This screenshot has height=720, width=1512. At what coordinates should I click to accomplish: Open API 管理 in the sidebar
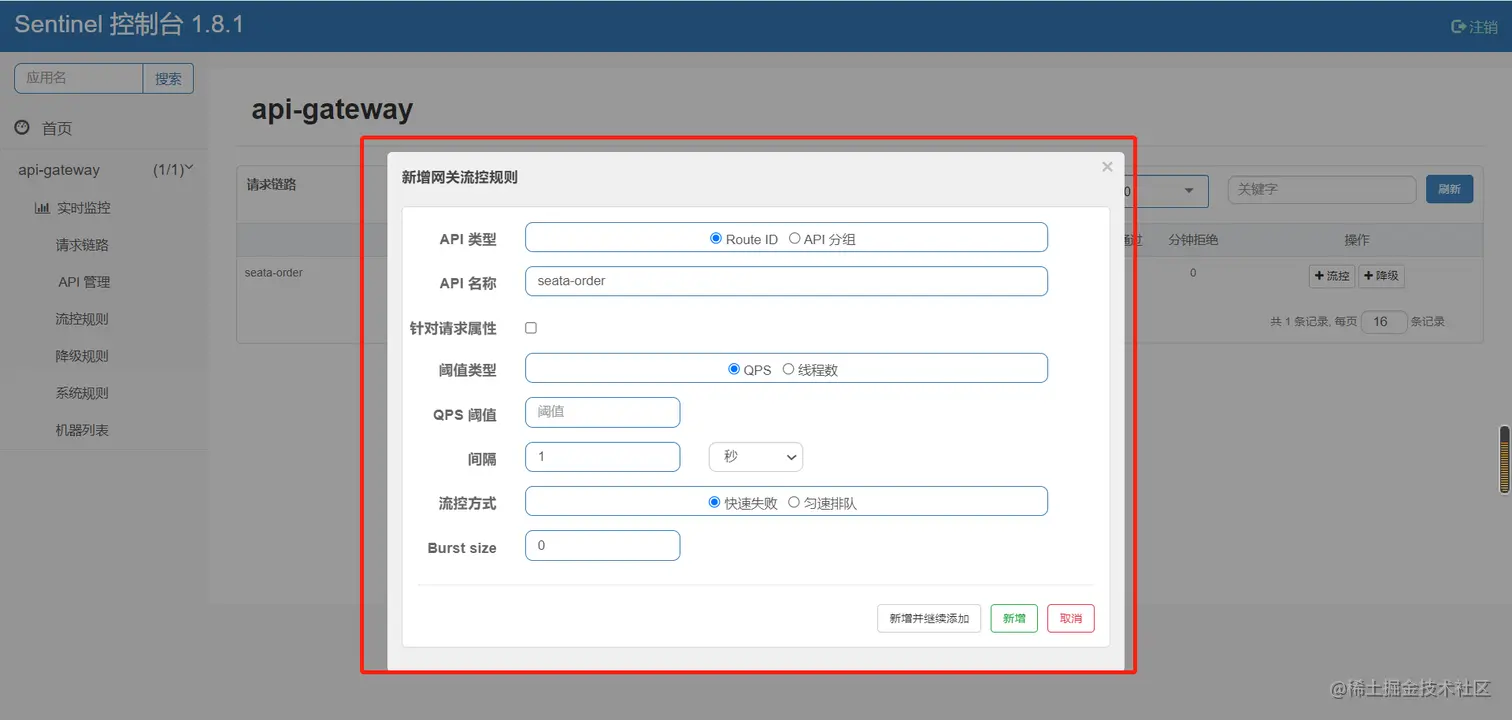click(84, 282)
